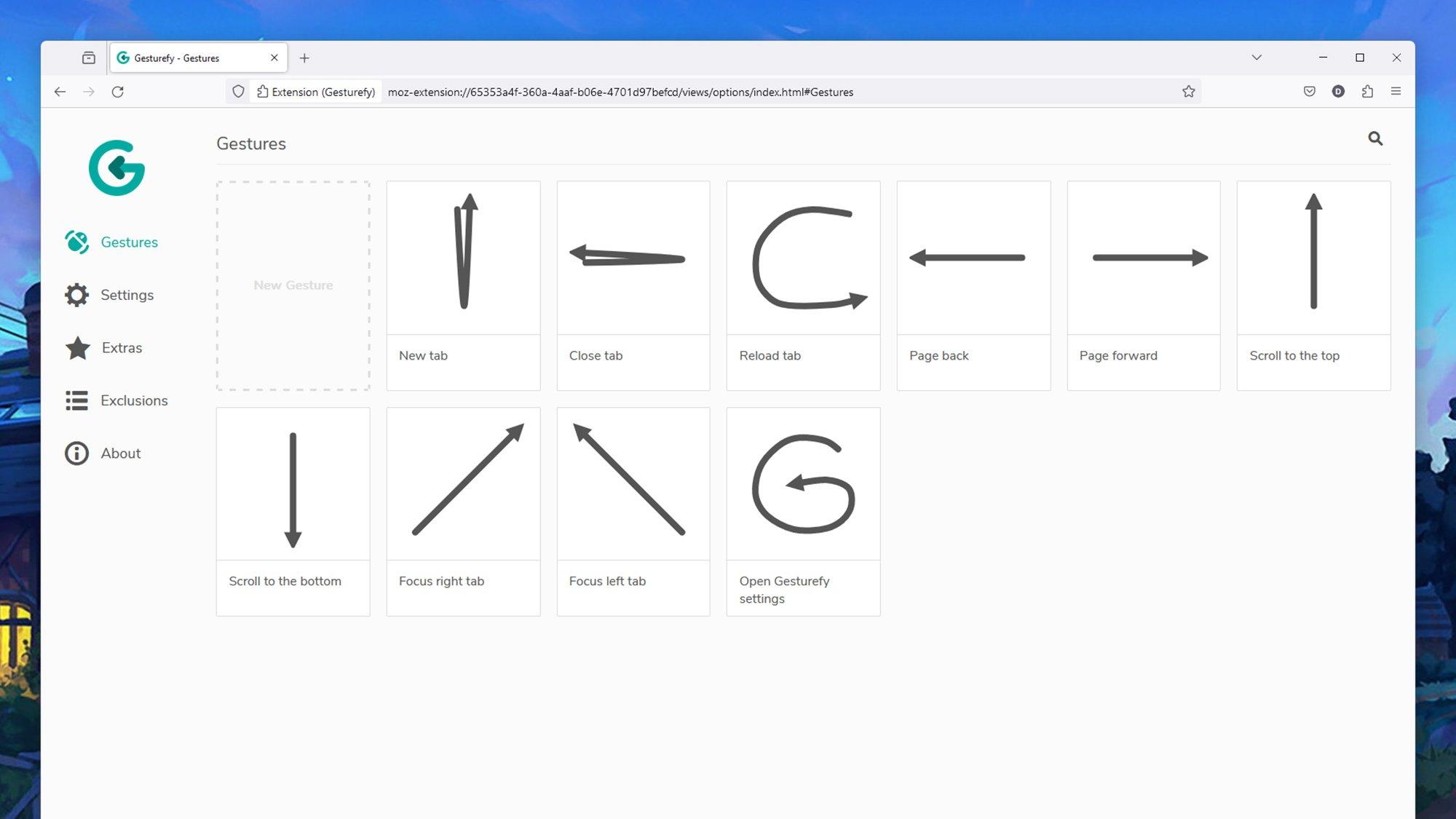Select the Close tab gesture card
This screenshot has height=819, width=1456.
point(633,285)
